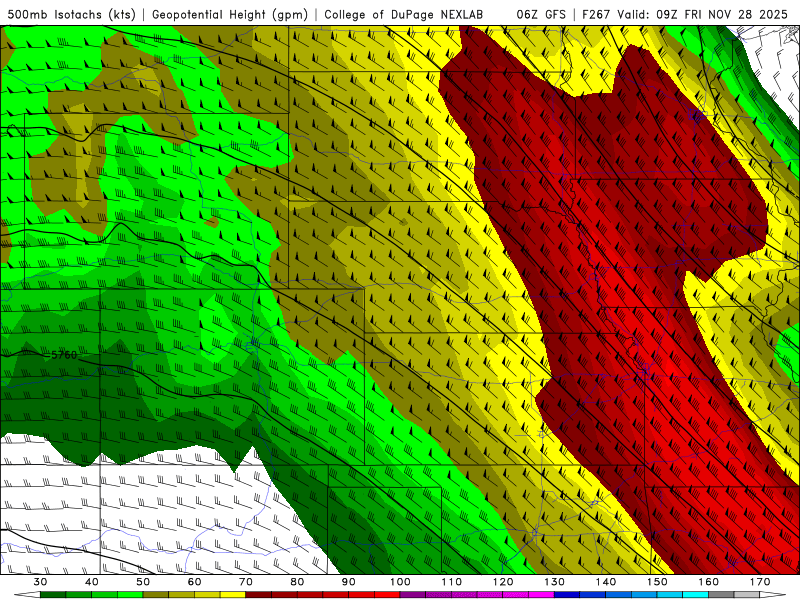The height and width of the screenshot is (600, 800).
Task: Click the colorbar label '140'
Action: (606, 582)
